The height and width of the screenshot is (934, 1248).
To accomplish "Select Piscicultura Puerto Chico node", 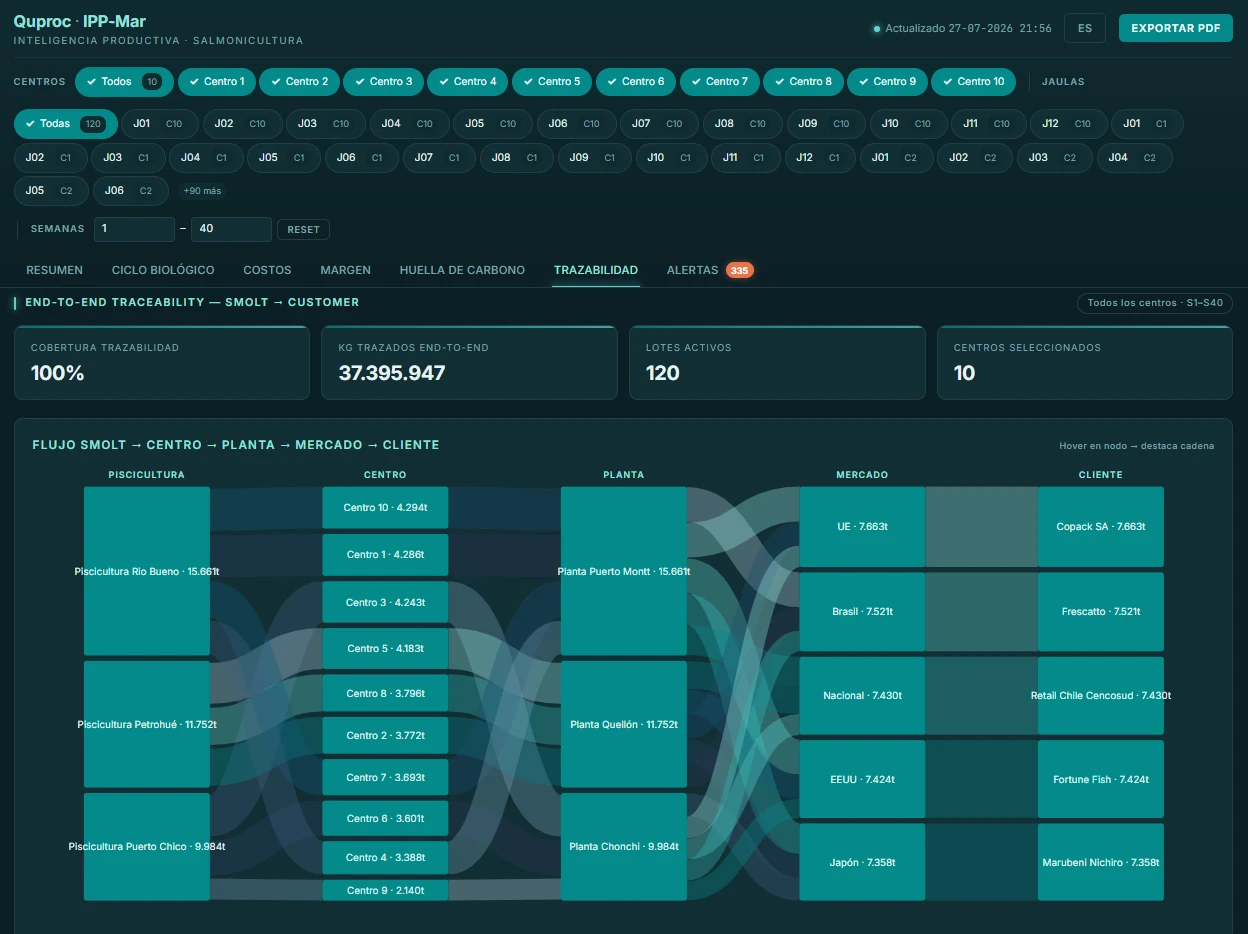I will tap(147, 847).
